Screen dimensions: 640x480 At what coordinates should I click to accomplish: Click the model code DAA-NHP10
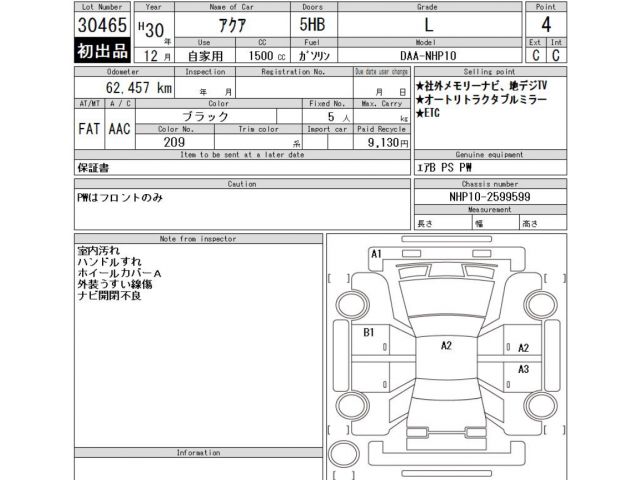(428, 56)
